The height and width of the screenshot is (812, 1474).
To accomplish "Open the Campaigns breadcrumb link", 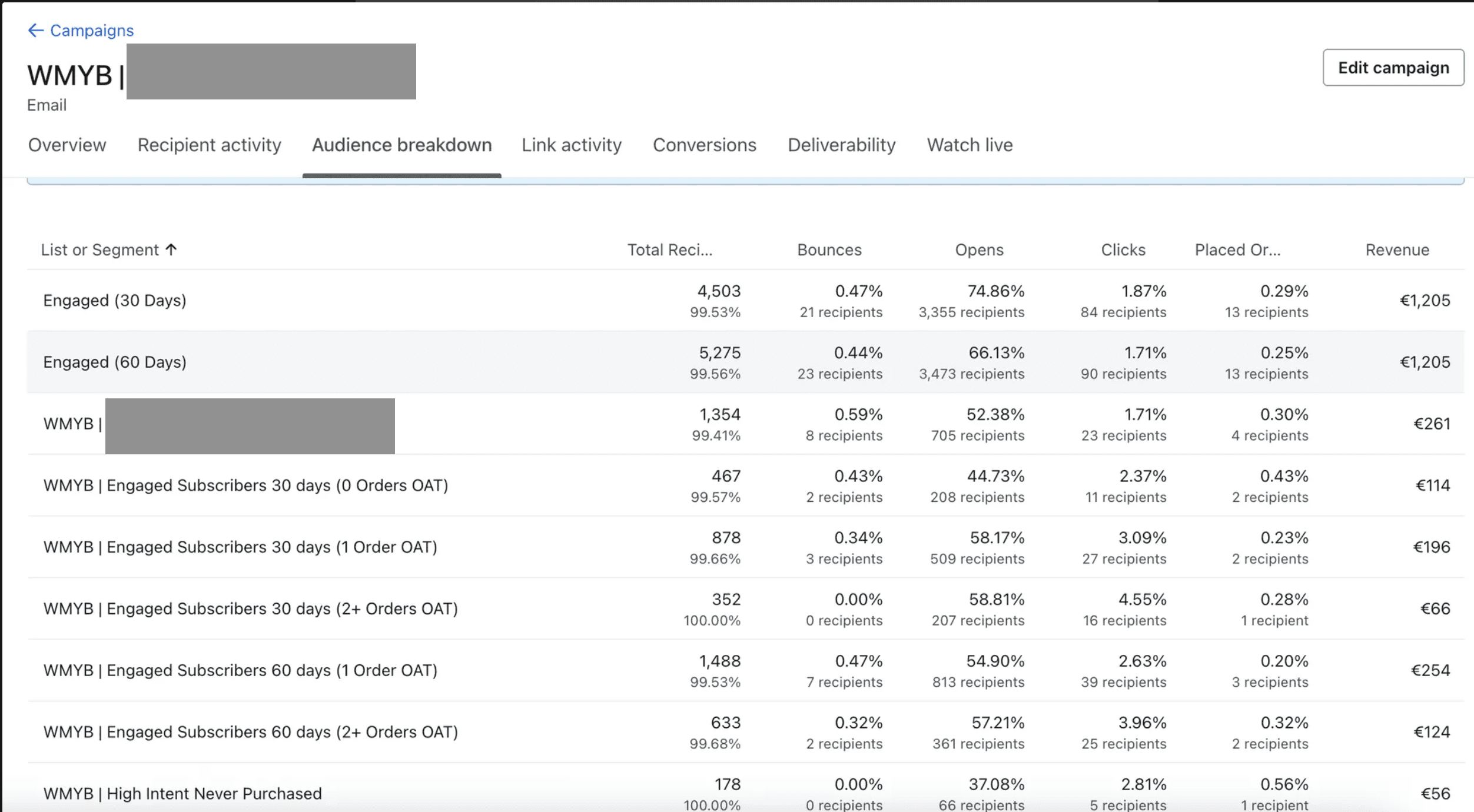I will [92, 31].
